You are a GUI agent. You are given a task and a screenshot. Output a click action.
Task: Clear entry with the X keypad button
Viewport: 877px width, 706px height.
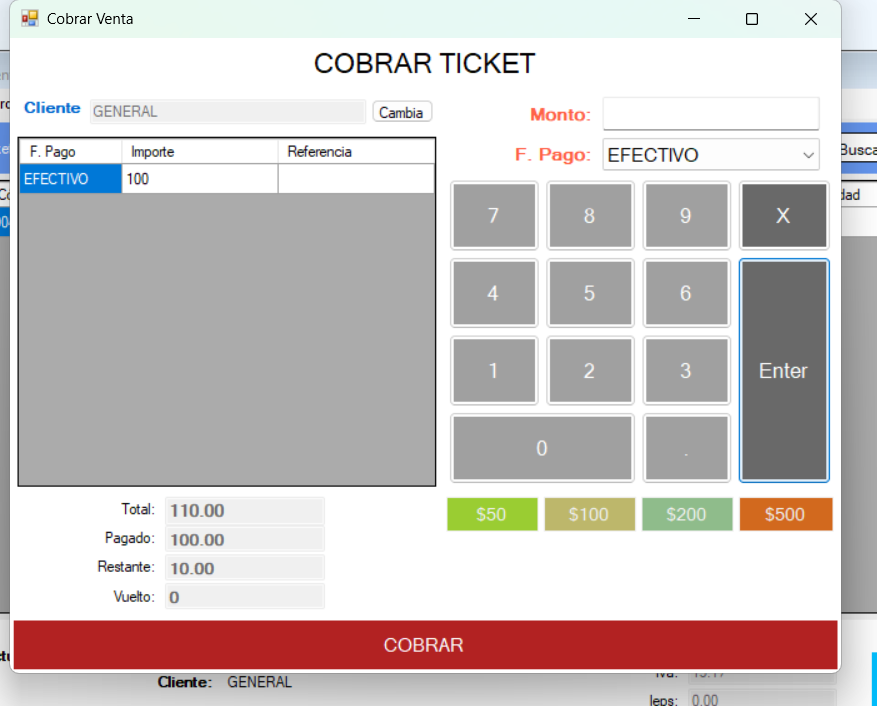tap(783, 216)
